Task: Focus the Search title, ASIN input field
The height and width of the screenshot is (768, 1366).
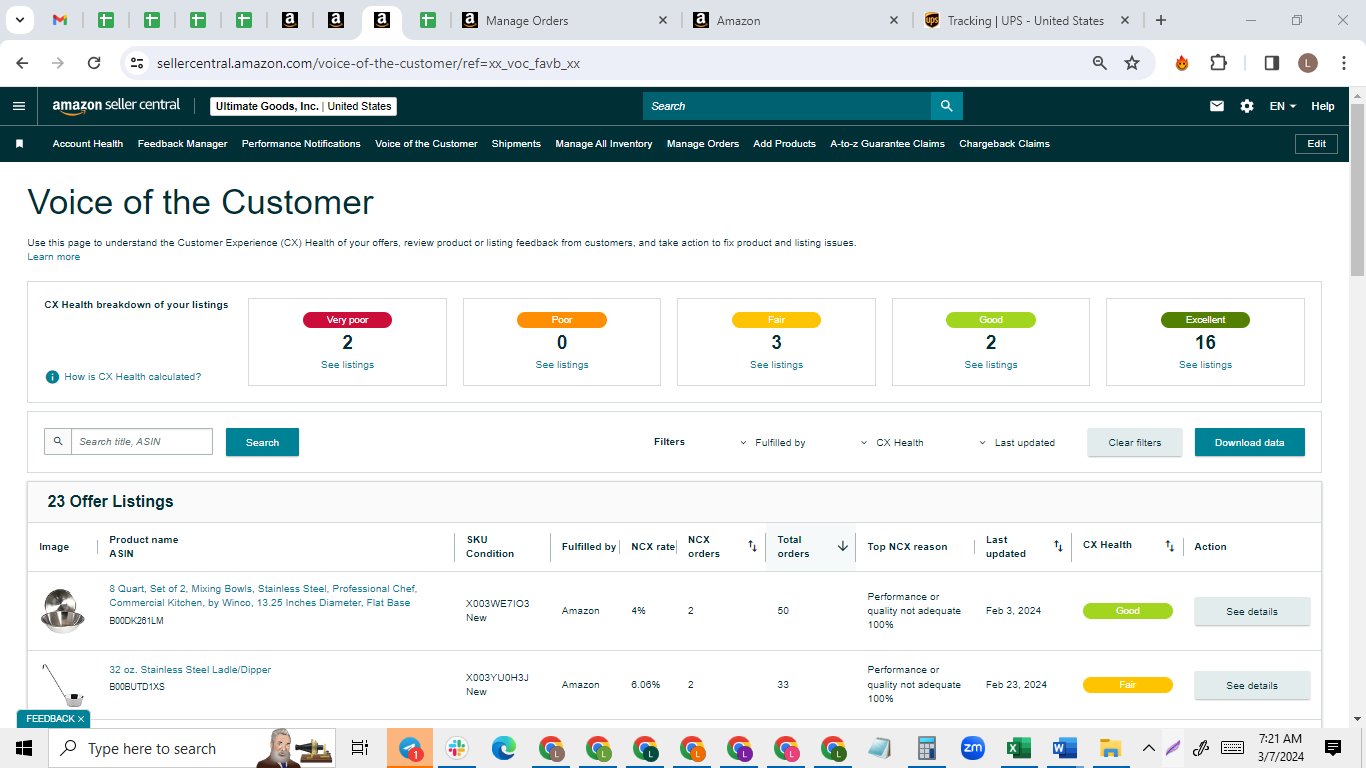Action: 142,442
